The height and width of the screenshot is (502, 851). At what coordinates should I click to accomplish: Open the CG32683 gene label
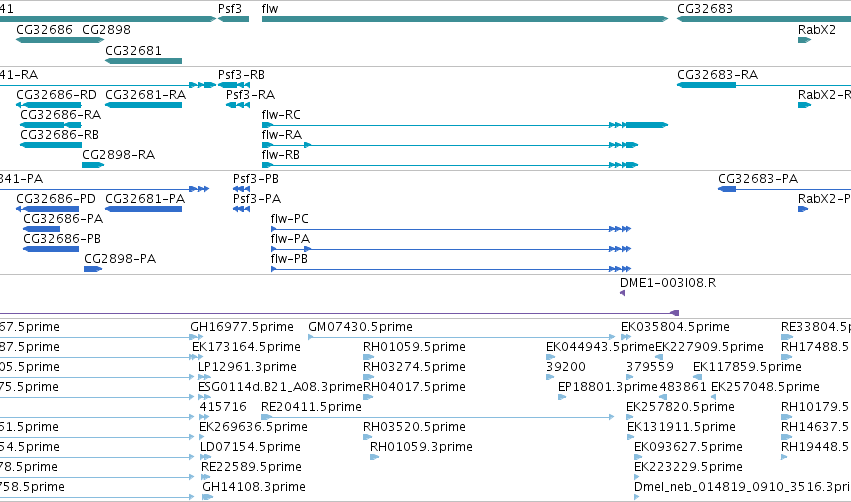[x=704, y=9]
